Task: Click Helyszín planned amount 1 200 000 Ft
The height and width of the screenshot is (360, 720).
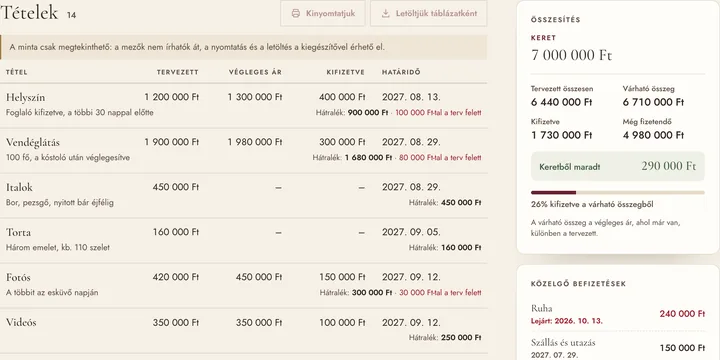Action: point(172,97)
